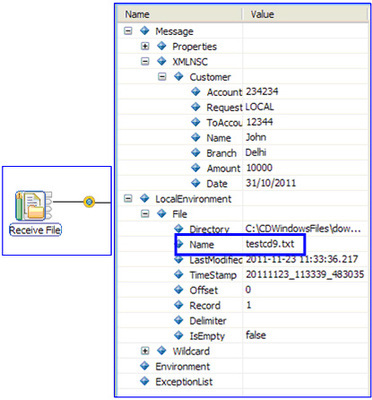Click the diamond icon beside Delimiter
The image size is (372, 400).
point(179,320)
